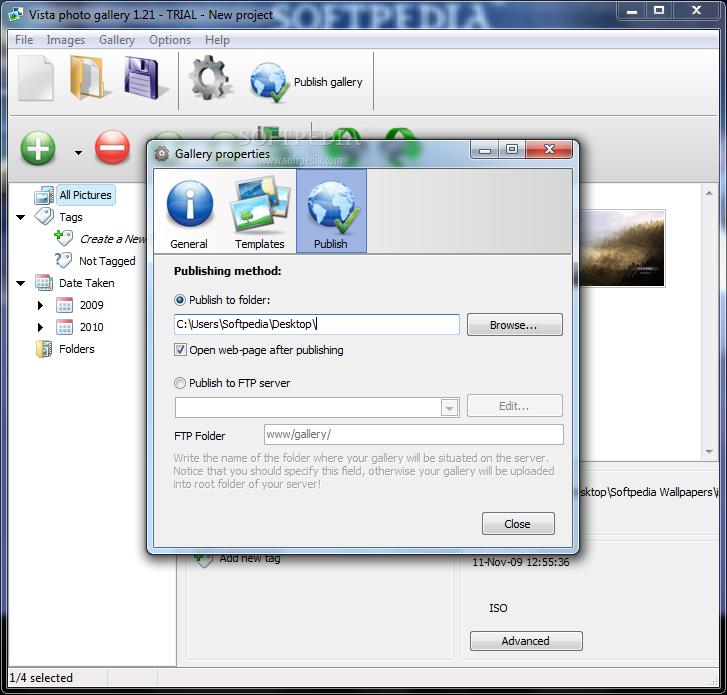
Task: Open gallery settings gear icon in toolbar
Action: (210, 77)
